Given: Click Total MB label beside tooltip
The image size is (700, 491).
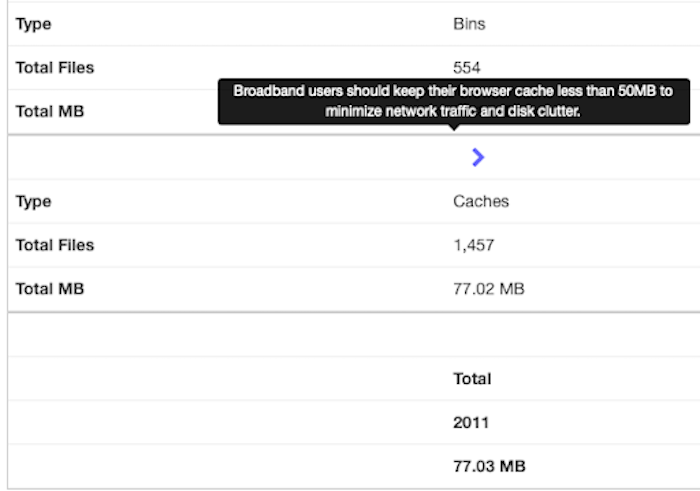Looking at the screenshot, I should (x=50, y=111).
